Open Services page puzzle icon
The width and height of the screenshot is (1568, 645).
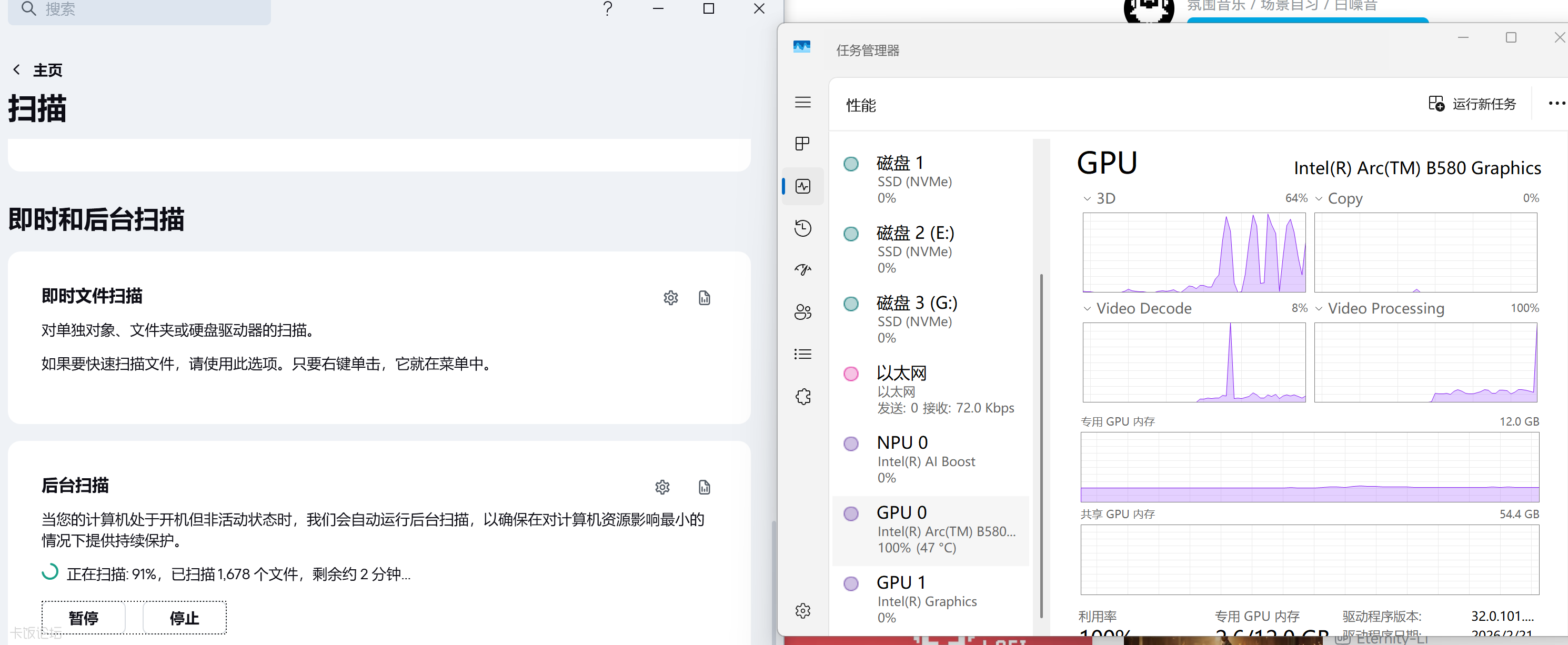point(803,397)
